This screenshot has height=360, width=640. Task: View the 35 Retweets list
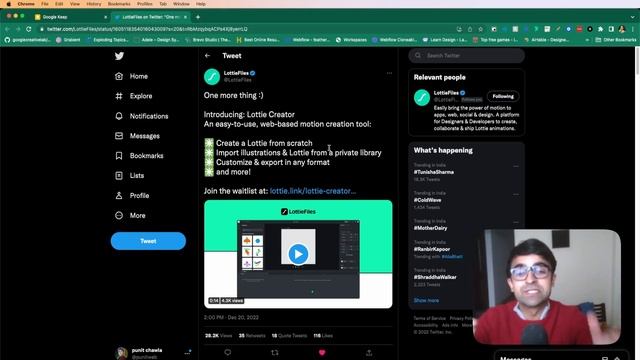tap(252, 336)
